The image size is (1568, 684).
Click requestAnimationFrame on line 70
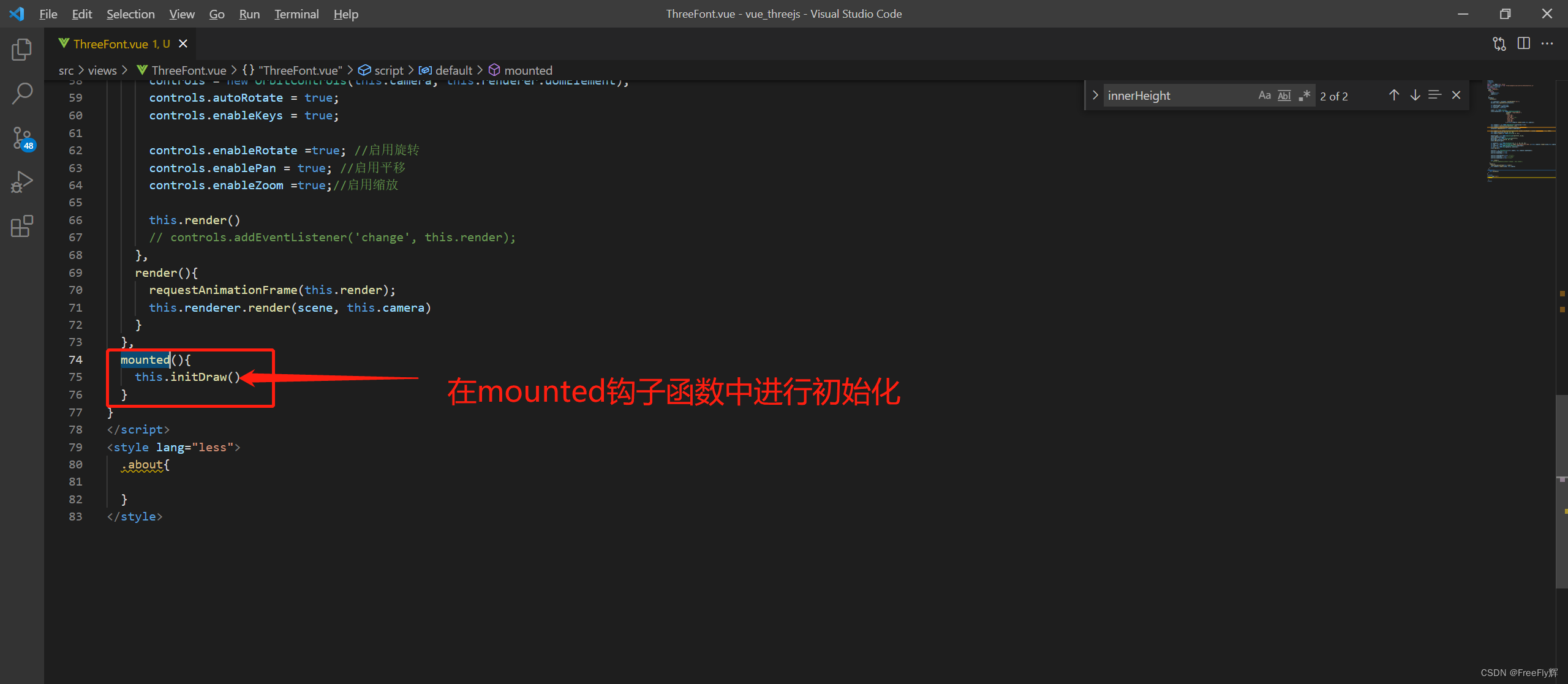[x=223, y=290]
